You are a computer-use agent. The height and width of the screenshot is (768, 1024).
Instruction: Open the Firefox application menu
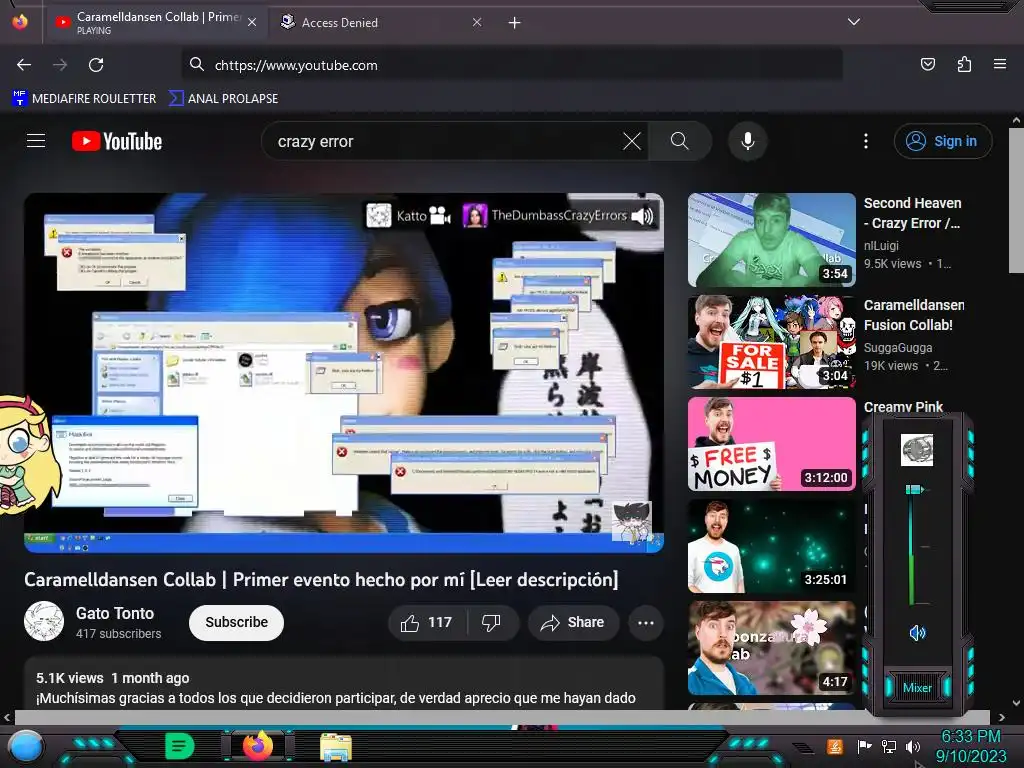click(x=1000, y=64)
